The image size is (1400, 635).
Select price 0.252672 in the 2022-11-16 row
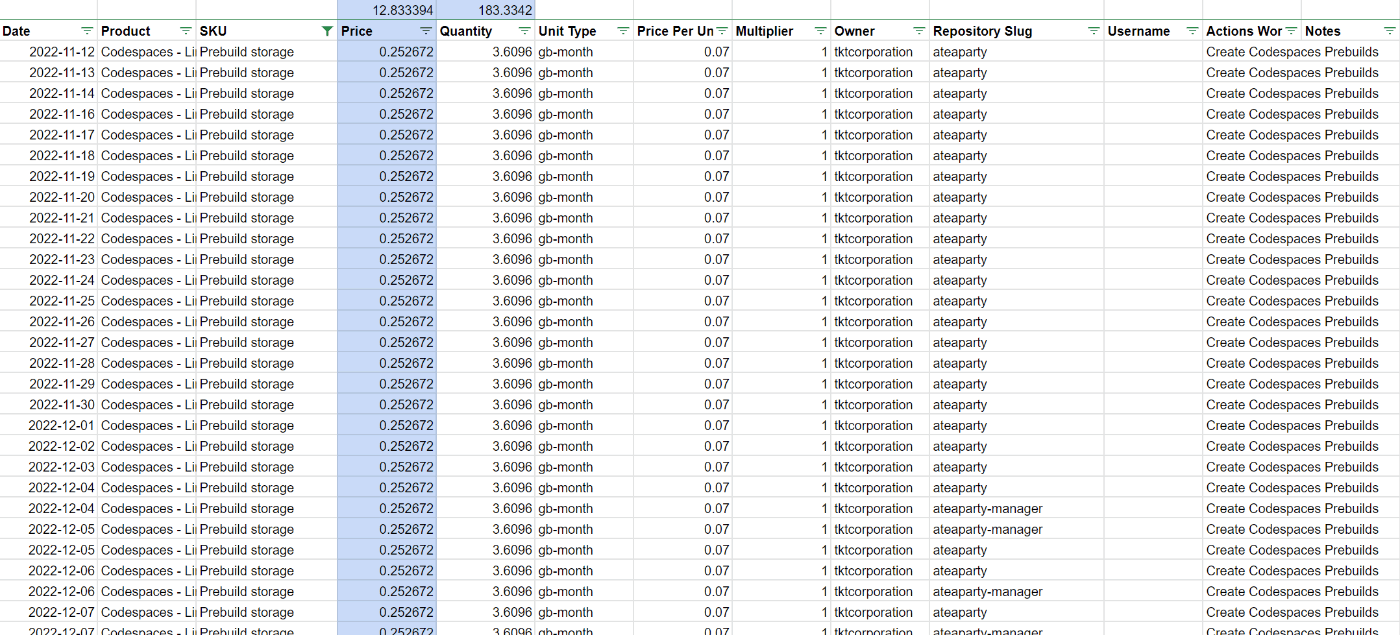(387, 114)
